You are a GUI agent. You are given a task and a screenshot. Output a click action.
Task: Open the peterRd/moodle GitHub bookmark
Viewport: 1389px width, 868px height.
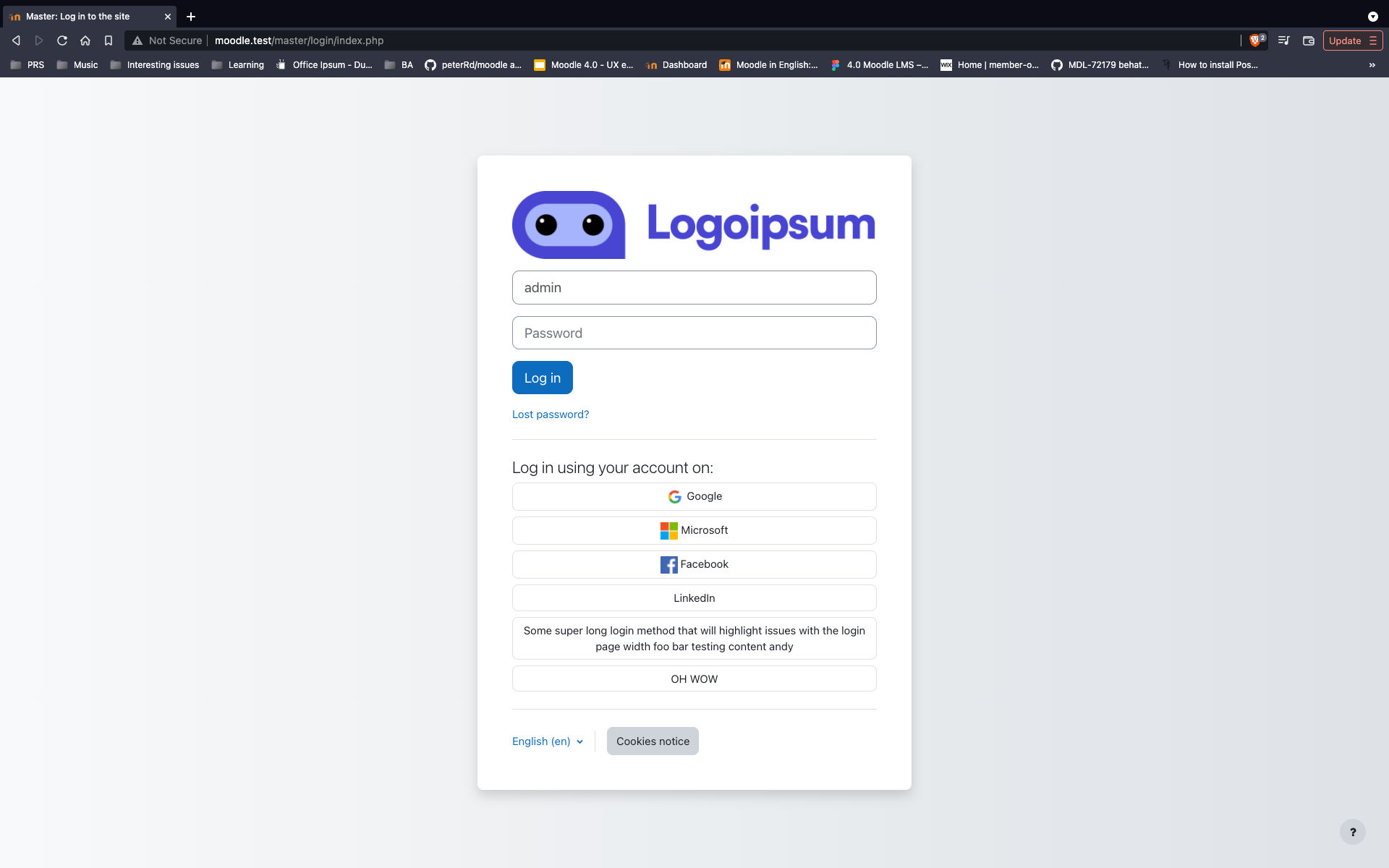473,65
